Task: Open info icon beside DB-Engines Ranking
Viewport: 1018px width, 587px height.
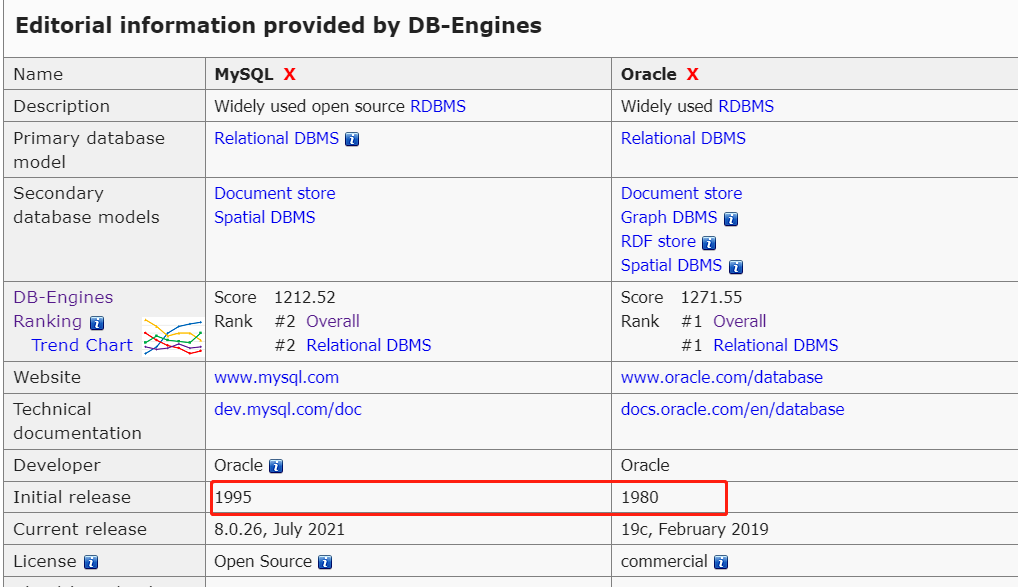Action: tap(97, 323)
